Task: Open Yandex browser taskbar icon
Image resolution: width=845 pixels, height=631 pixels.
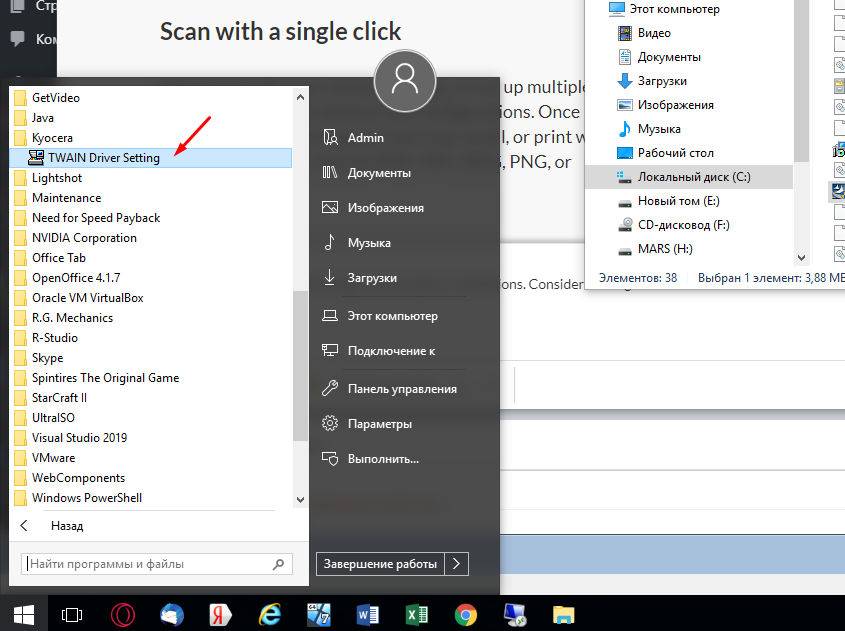Action: [x=221, y=614]
